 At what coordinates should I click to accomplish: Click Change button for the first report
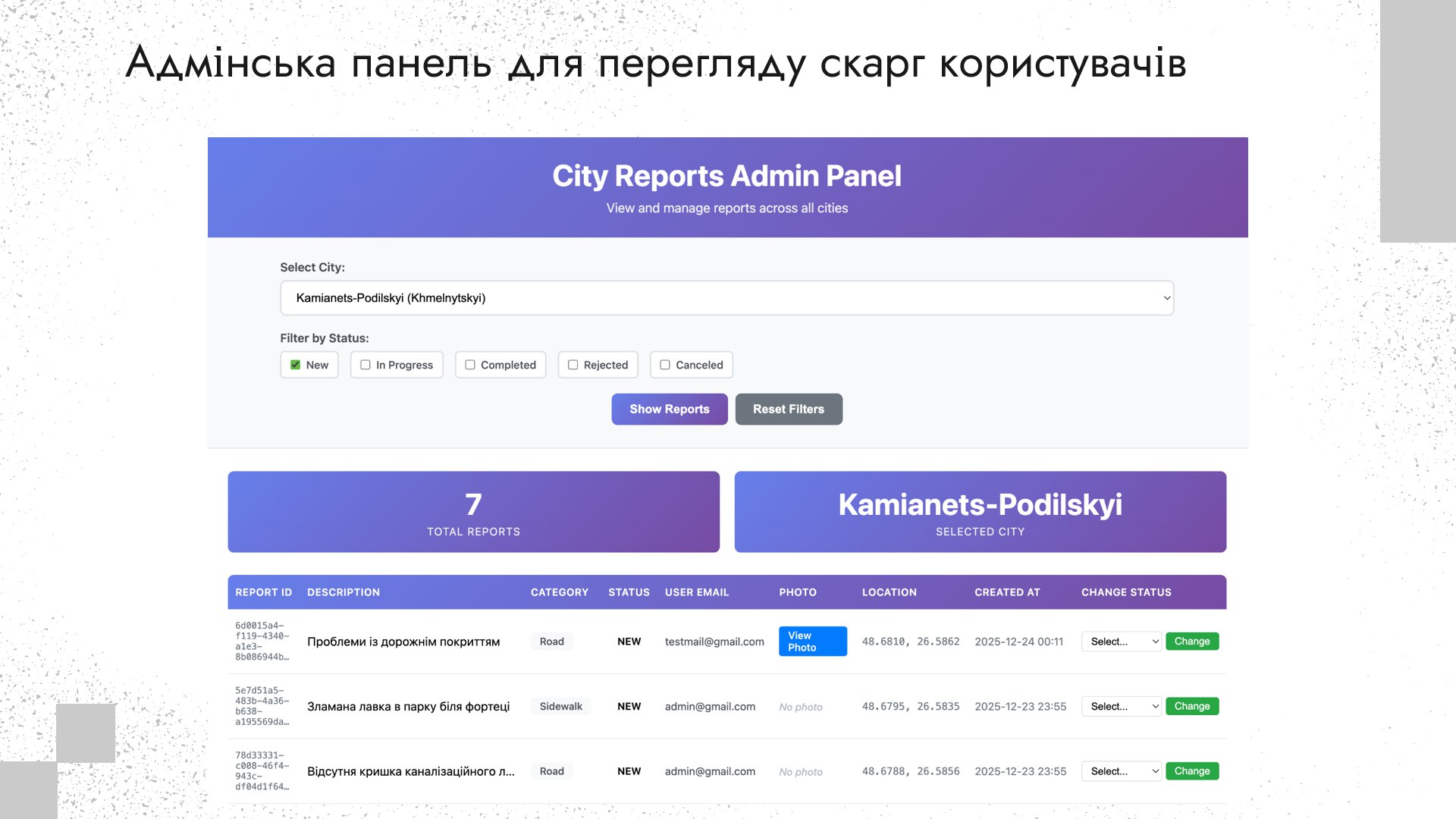tap(1191, 642)
